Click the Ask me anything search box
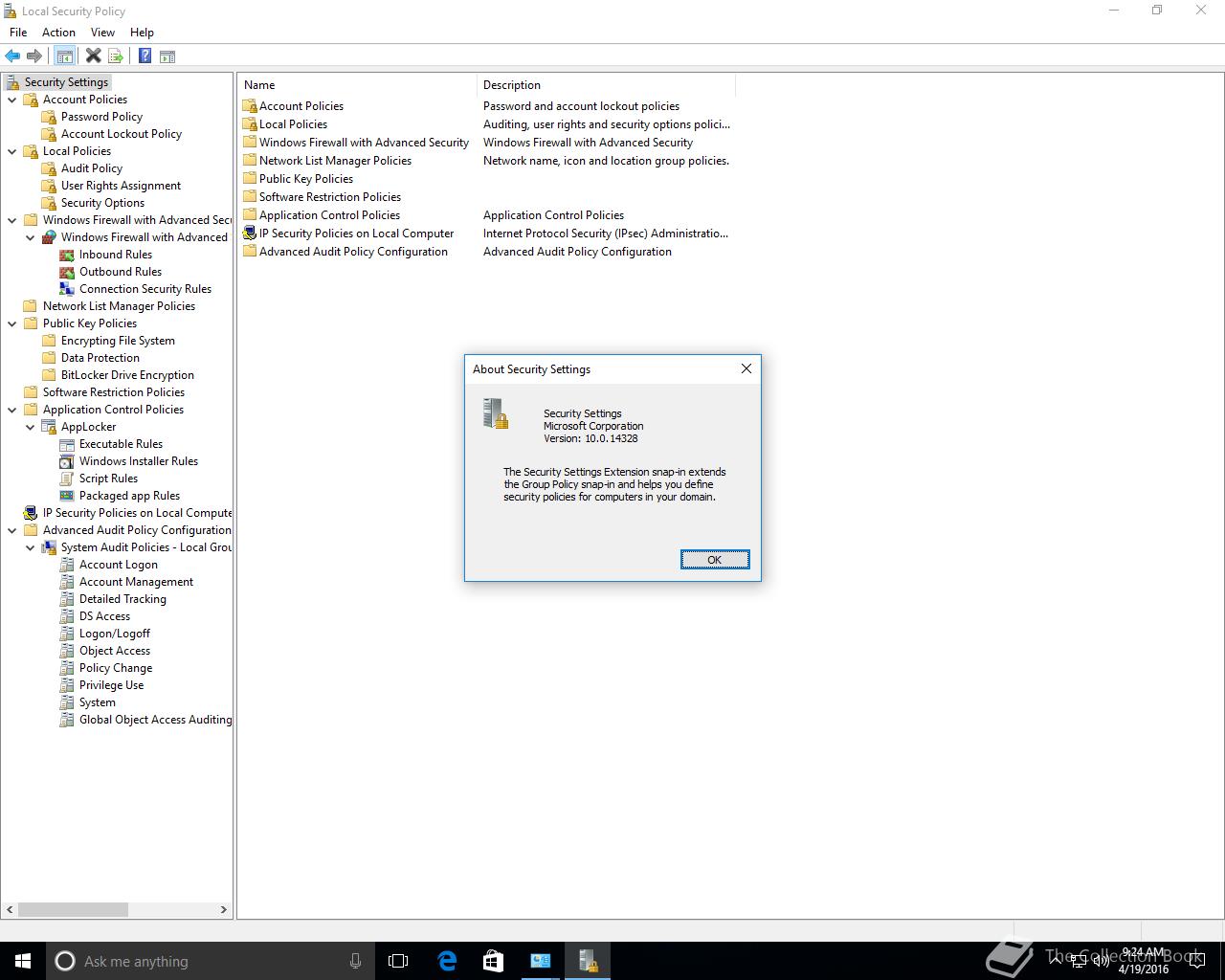The height and width of the screenshot is (980, 1225). pos(209,961)
